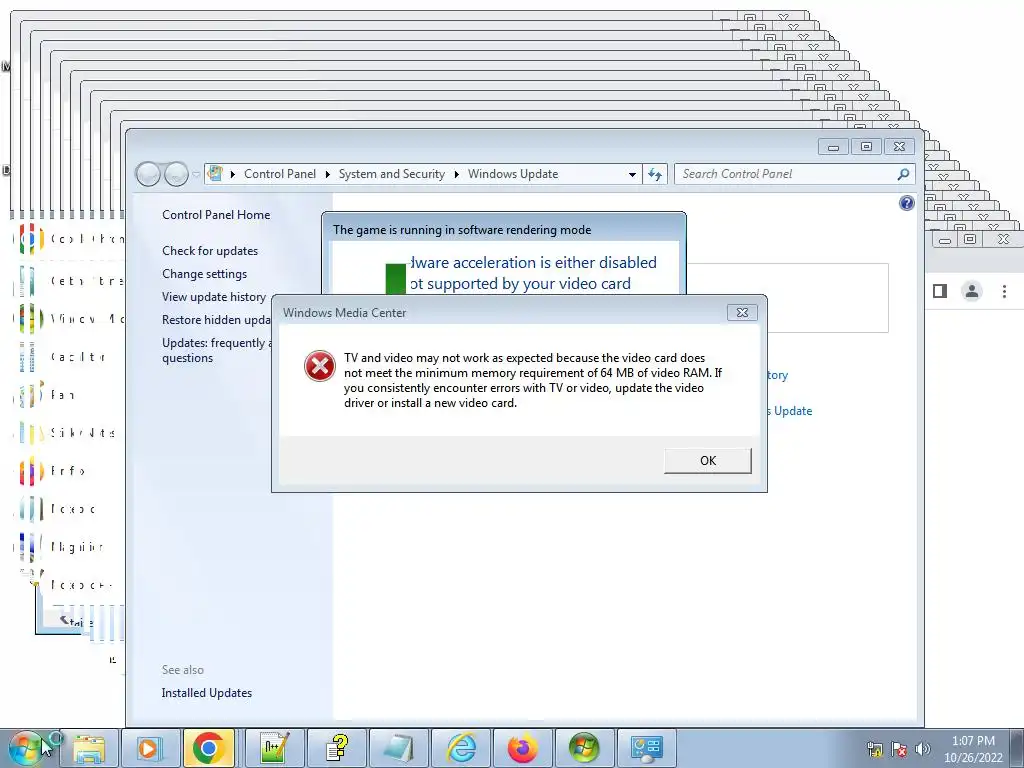Viewport: 1024px width, 768px height.
Task: Refresh the Windows Update page
Action: (x=655, y=174)
